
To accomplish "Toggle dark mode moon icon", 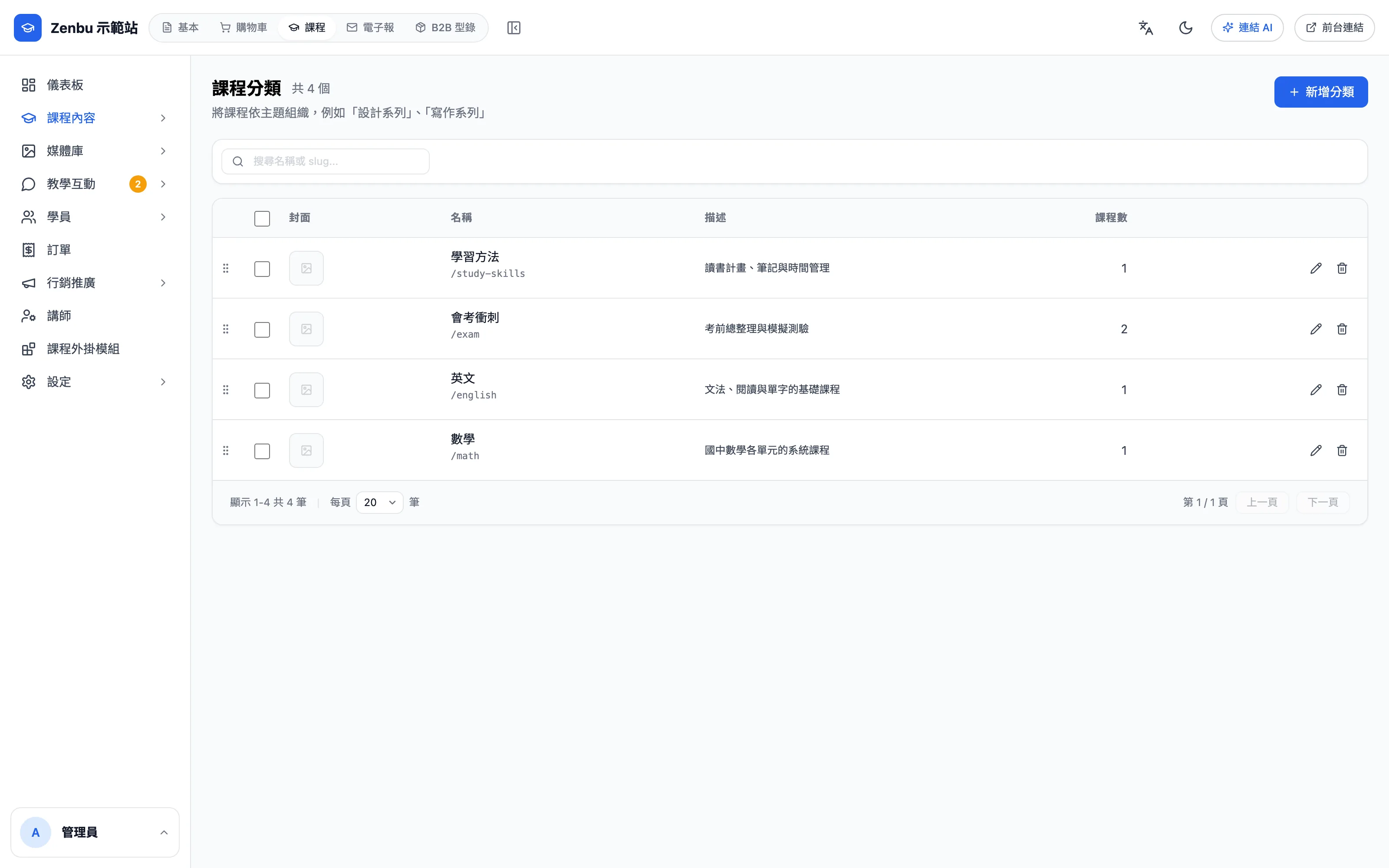I will point(1186,27).
